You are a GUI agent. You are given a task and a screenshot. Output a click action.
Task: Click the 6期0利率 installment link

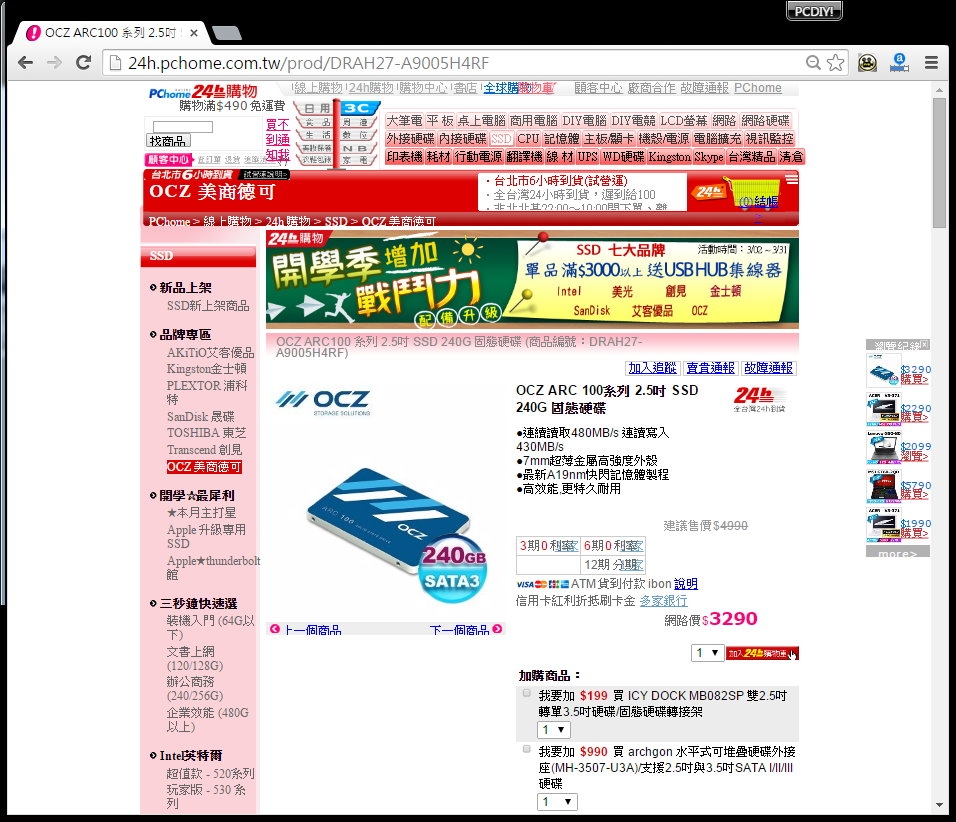pos(613,545)
